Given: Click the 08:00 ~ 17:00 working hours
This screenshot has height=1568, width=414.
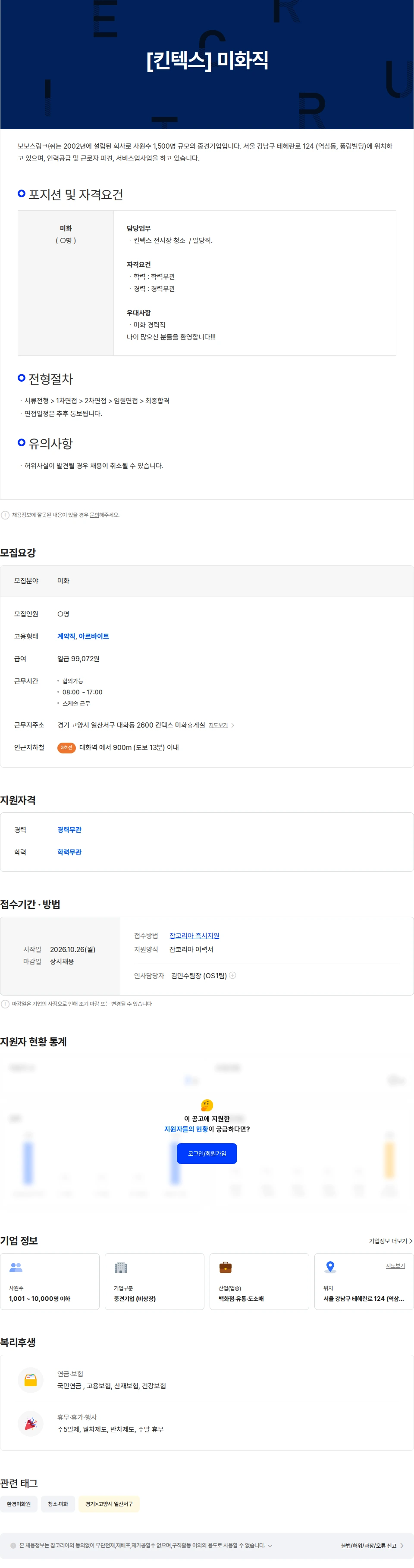Looking at the screenshot, I should pyautogui.click(x=82, y=692).
